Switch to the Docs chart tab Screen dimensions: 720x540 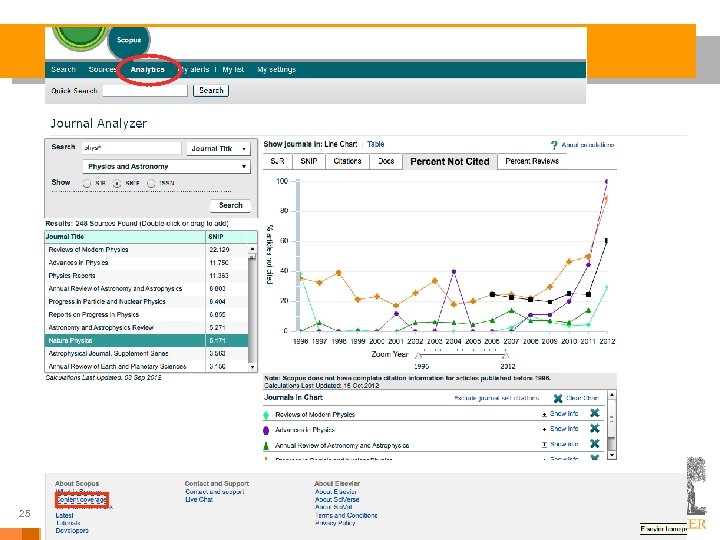pos(386,161)
